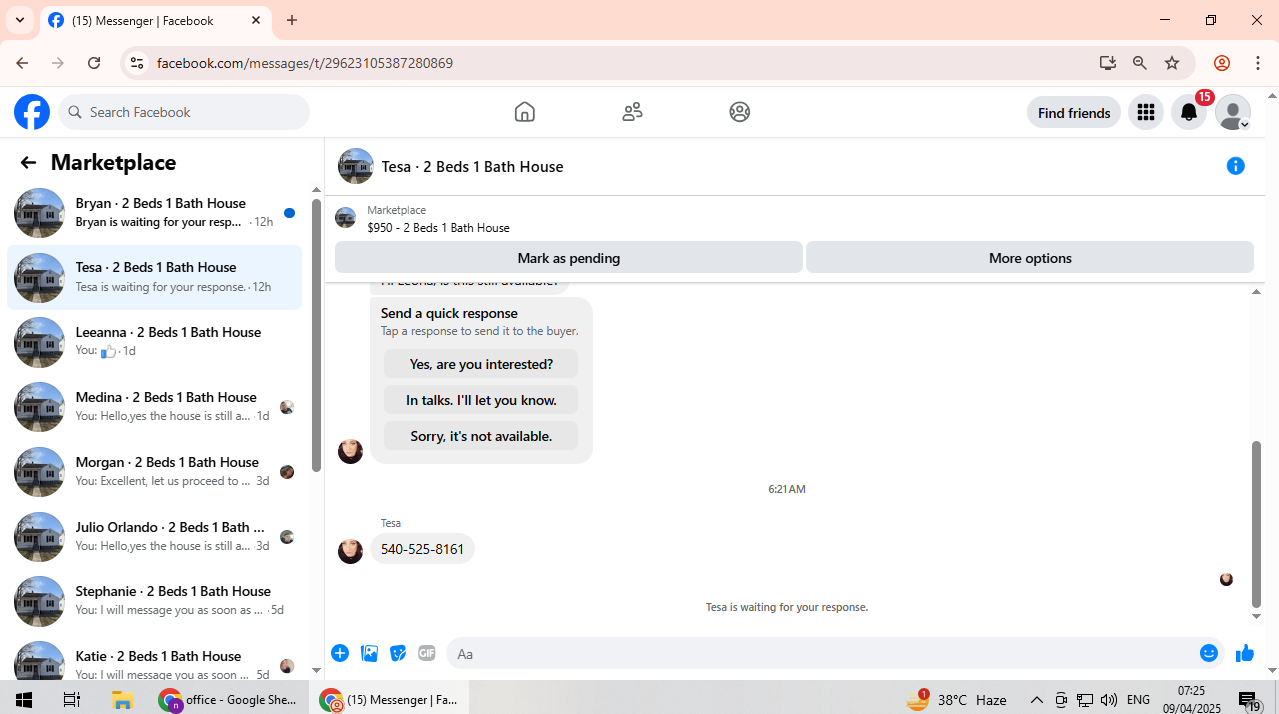
Task: Open the tab search dropdown arrow
Action: tap(19, 20)
